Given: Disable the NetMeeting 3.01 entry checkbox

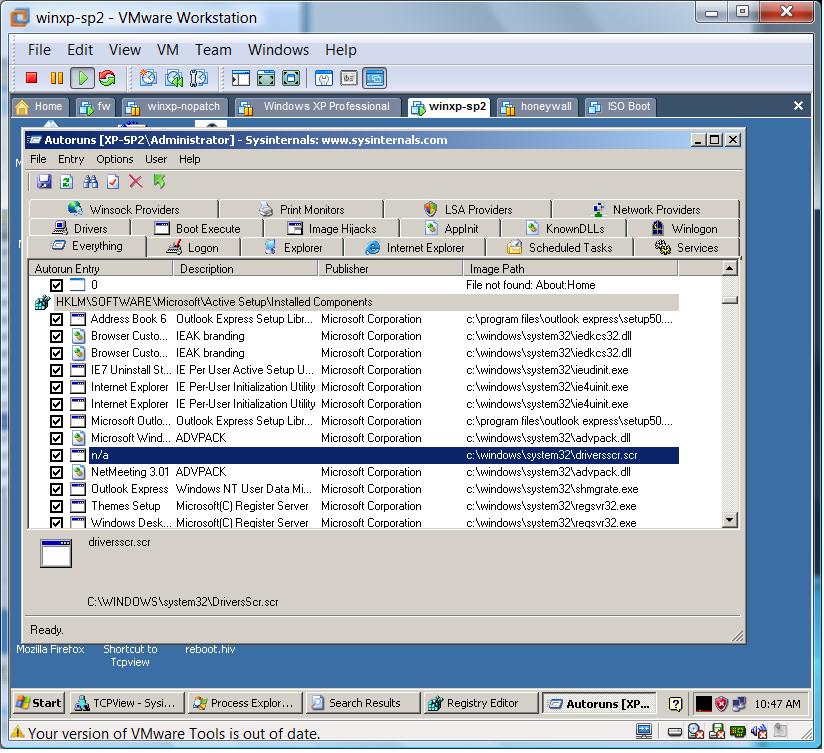Looking at the screenshot, I should pyautogui.click(x=56, y=472).
